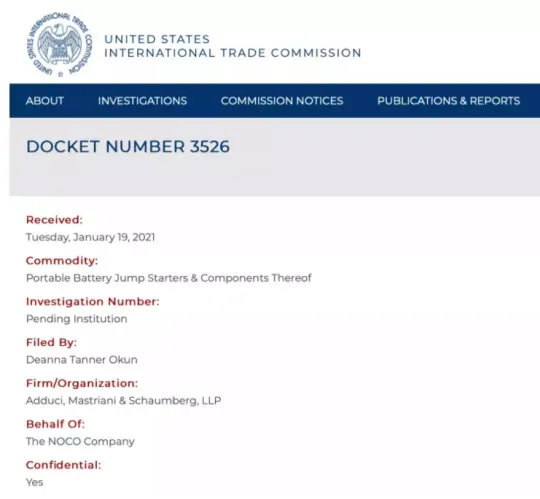Viewport: 540px width, 499px height.
Task: Click the Pending Institution value
Action: coord(77,319)
